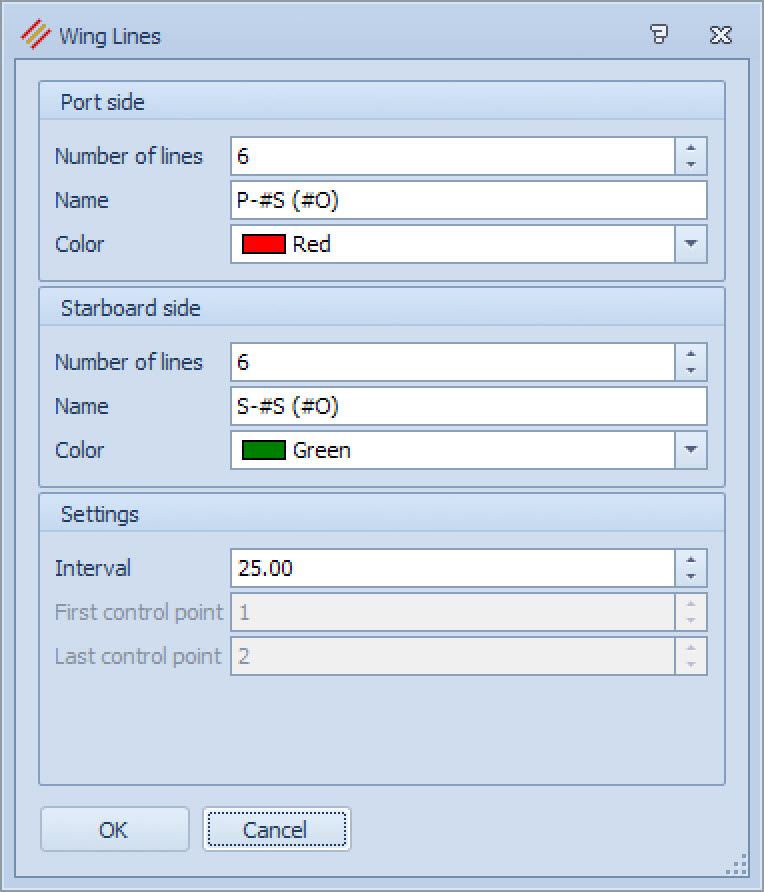
Task: Open the Starboard side Color dropdown
Action: [x=691, y=450]
